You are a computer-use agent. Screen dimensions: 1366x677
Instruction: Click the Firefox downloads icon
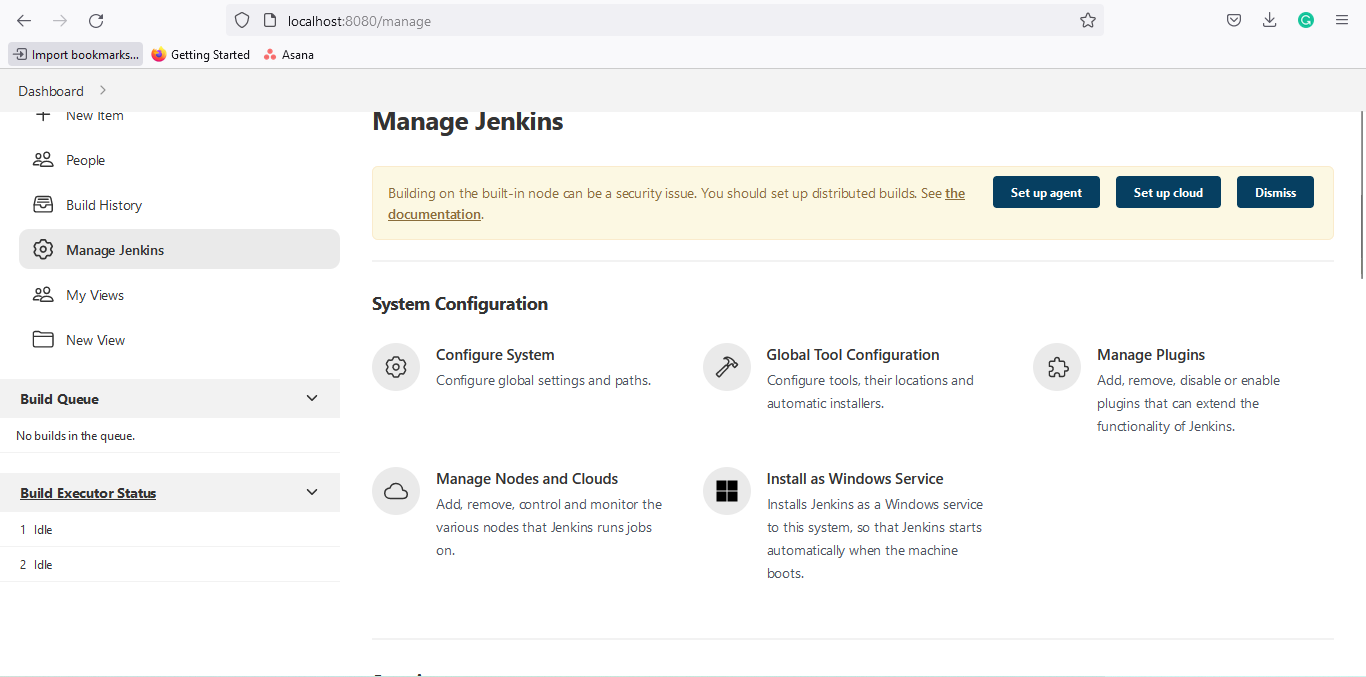point(1270,19)
